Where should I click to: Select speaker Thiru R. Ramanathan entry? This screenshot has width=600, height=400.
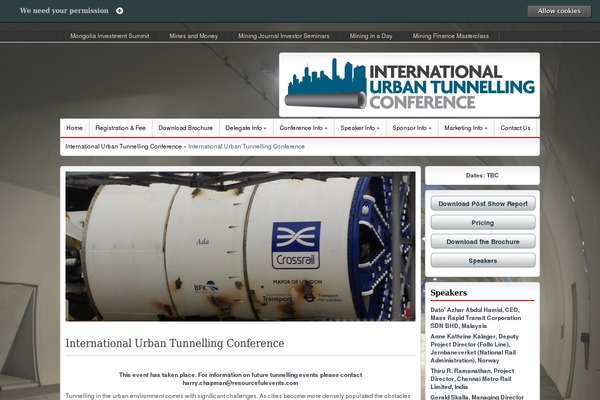472,379
